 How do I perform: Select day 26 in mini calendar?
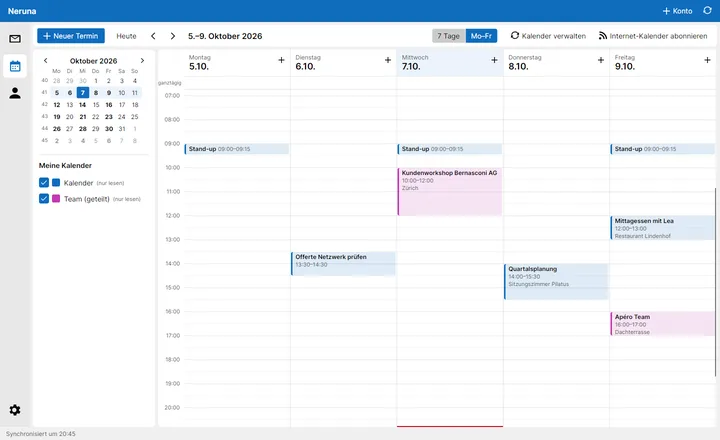tap(56, 129)
